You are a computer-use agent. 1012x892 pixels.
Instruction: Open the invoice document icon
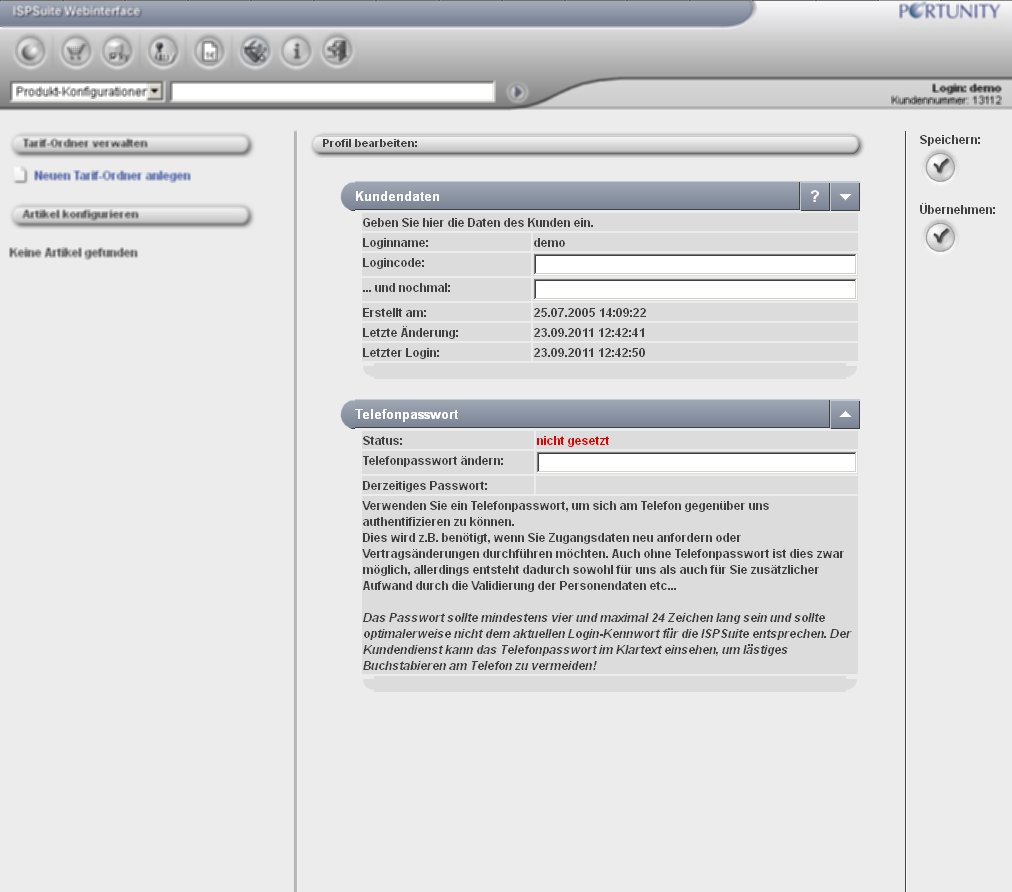[209, 51]
